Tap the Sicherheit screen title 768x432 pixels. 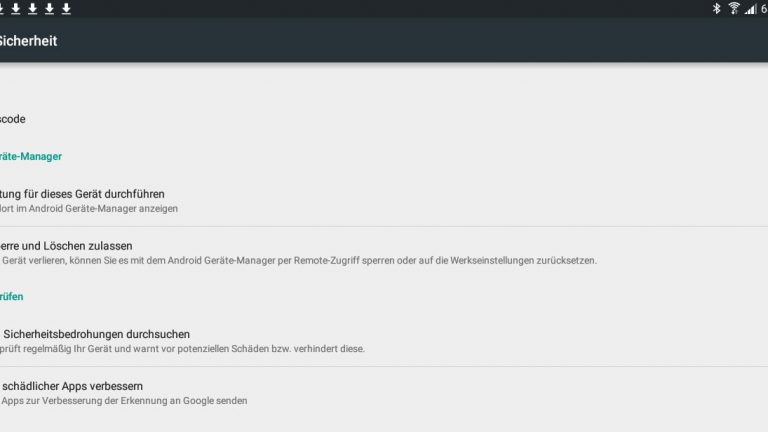(x=28, y=41)
